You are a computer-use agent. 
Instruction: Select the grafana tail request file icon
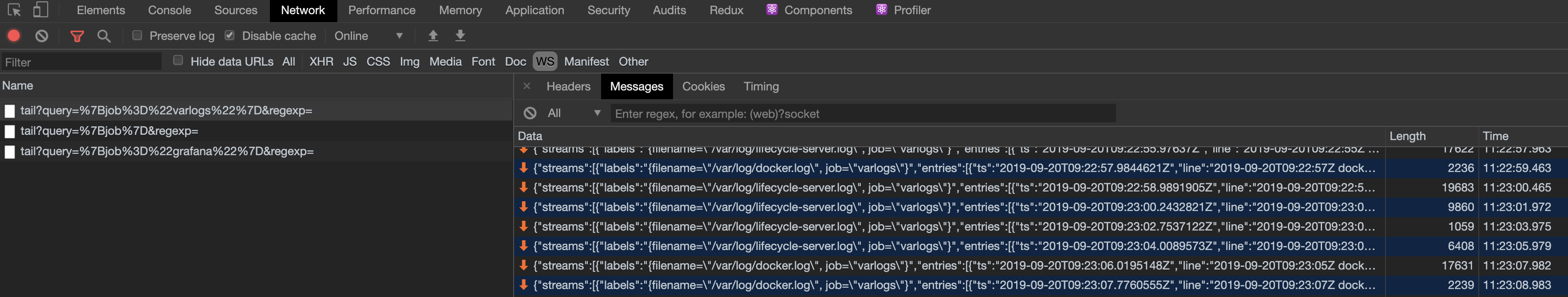point(10,151)
